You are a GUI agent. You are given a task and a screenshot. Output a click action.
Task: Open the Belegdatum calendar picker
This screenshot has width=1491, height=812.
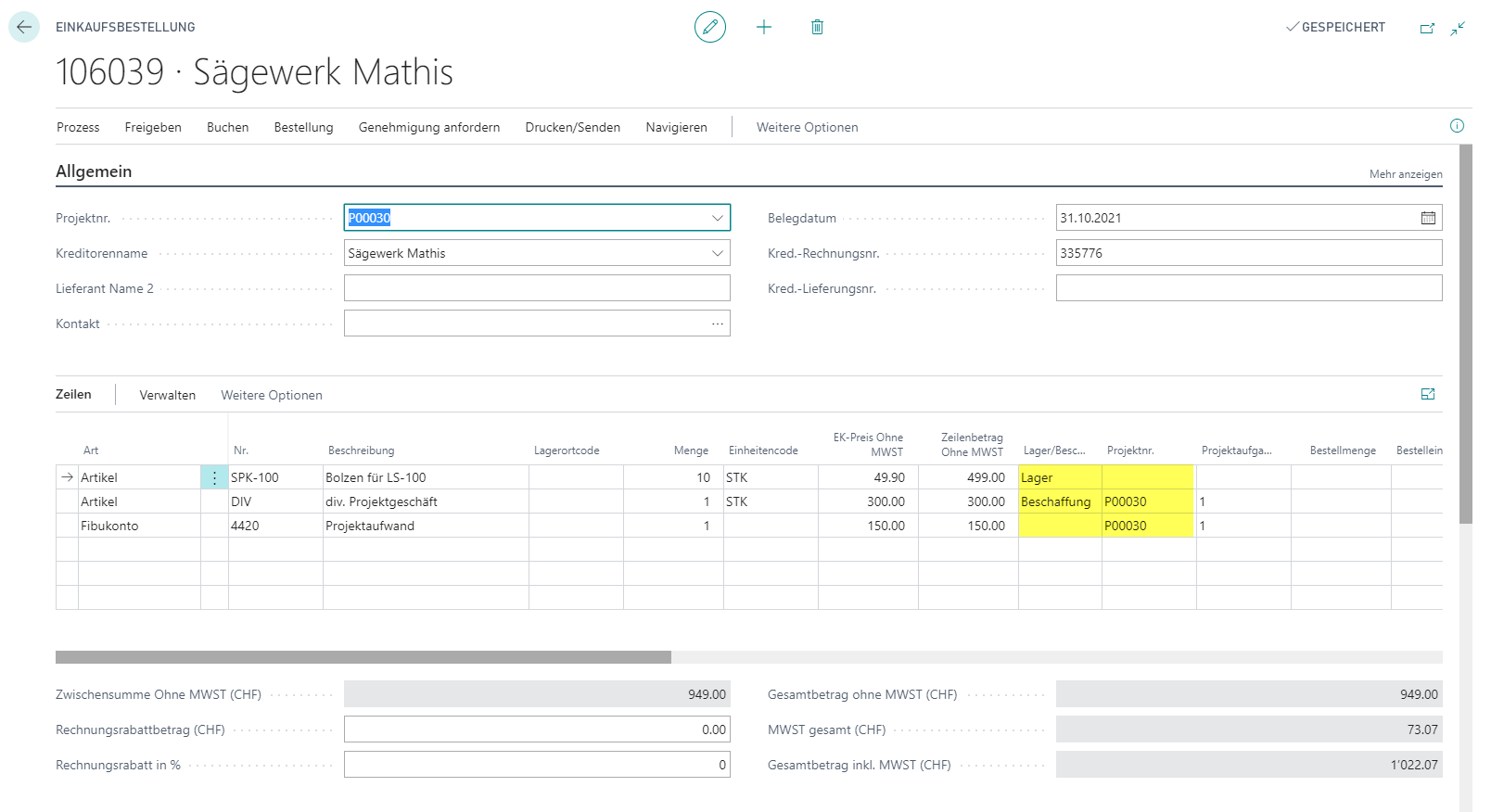click(1428, 218)
